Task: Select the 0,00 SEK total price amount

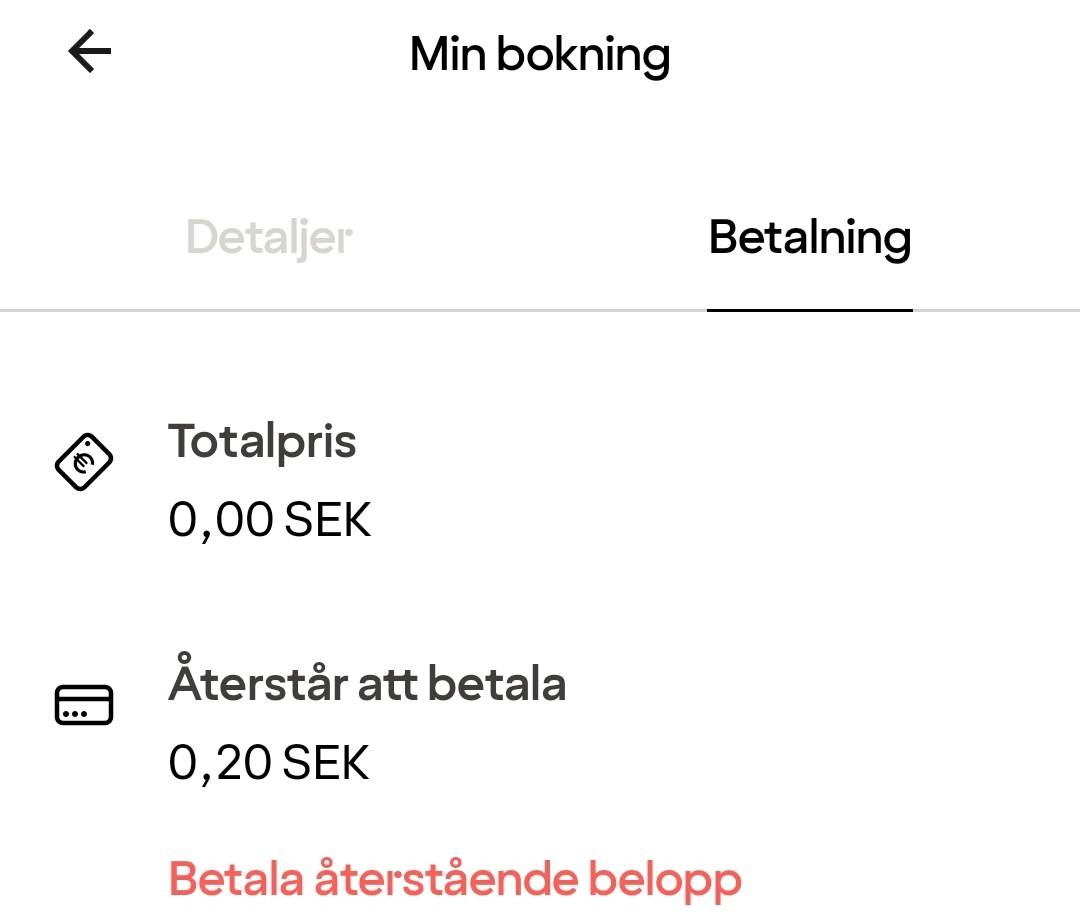Action: pos(269,520)
